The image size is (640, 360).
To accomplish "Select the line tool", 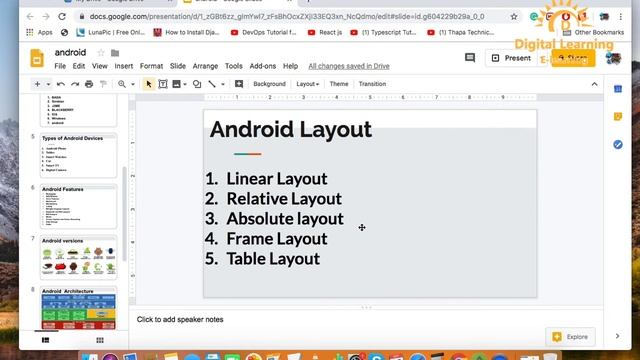I will point(212,84).
